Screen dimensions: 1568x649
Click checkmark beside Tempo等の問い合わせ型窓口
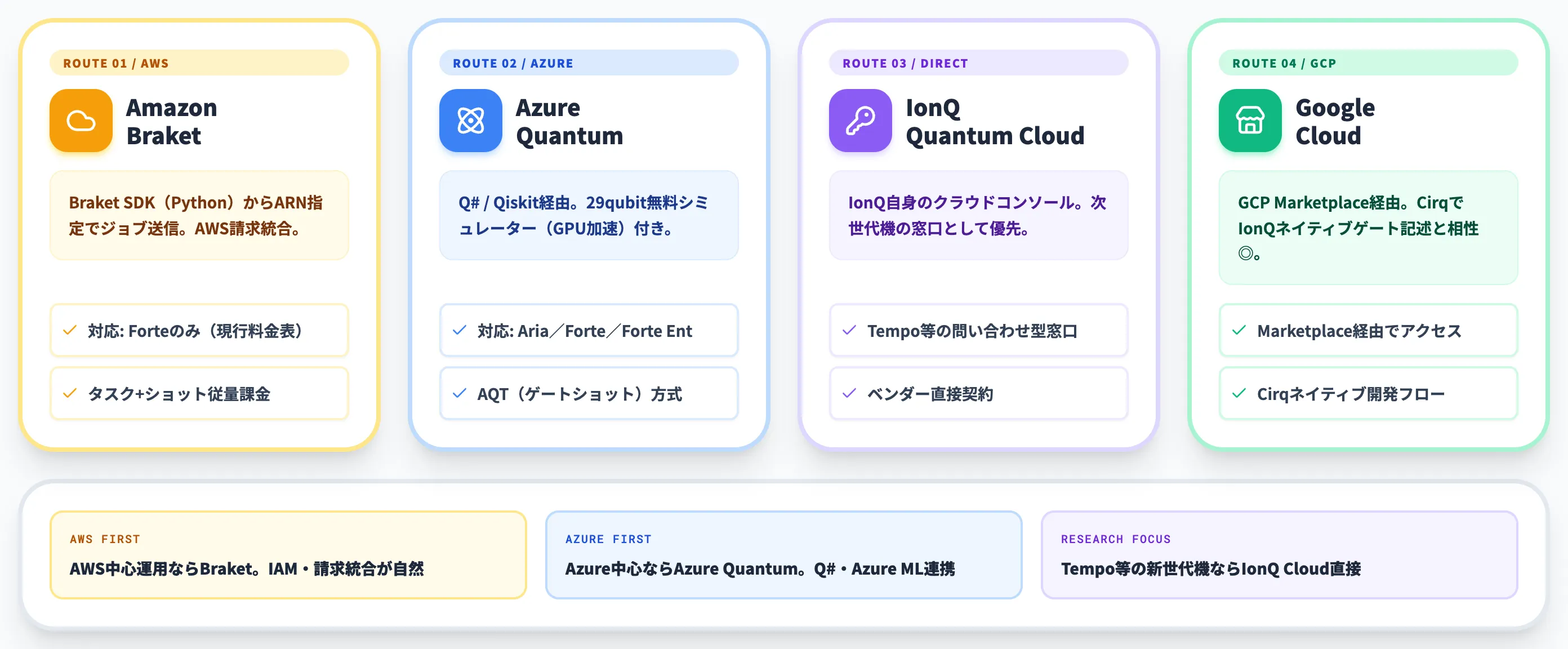point(849,331)
